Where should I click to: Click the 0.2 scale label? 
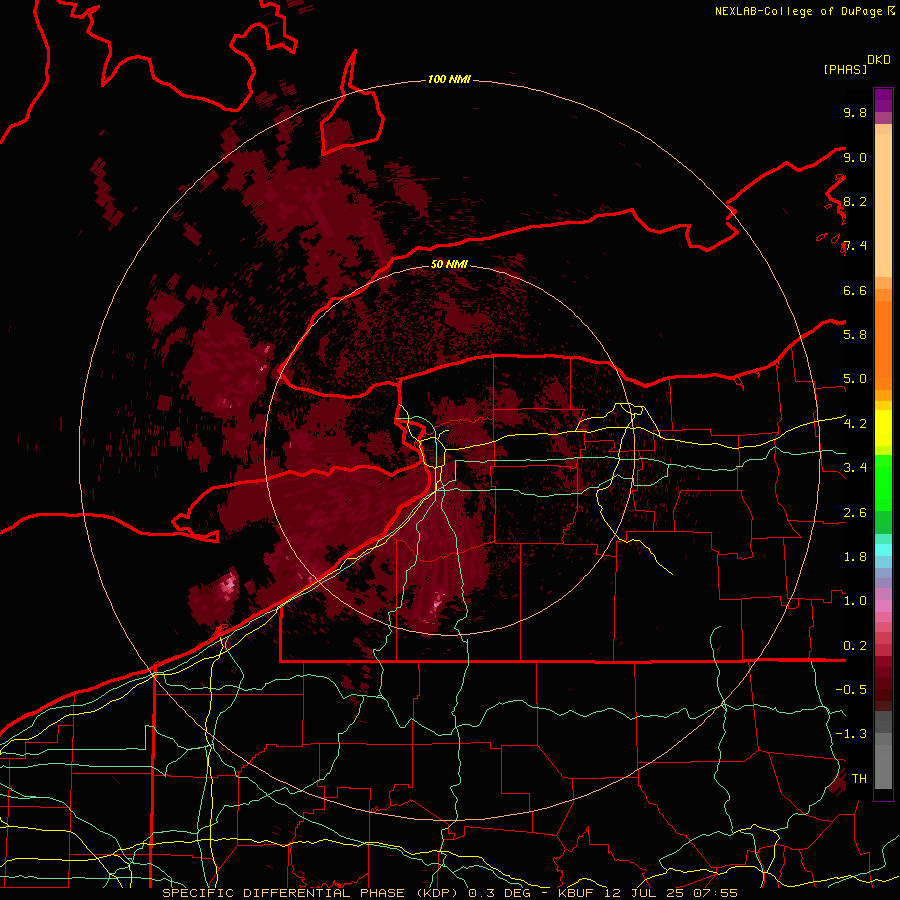pyautogui.click(x=855, y=646)
